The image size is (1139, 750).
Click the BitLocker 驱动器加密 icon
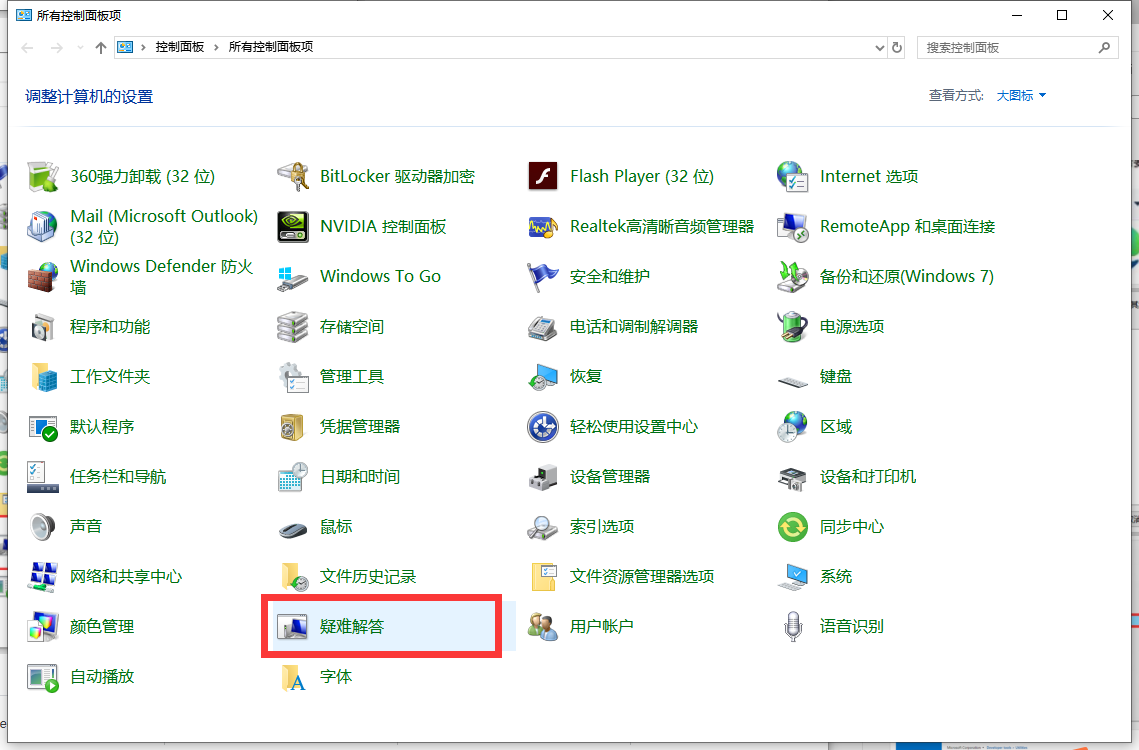(x=293, y=177)
